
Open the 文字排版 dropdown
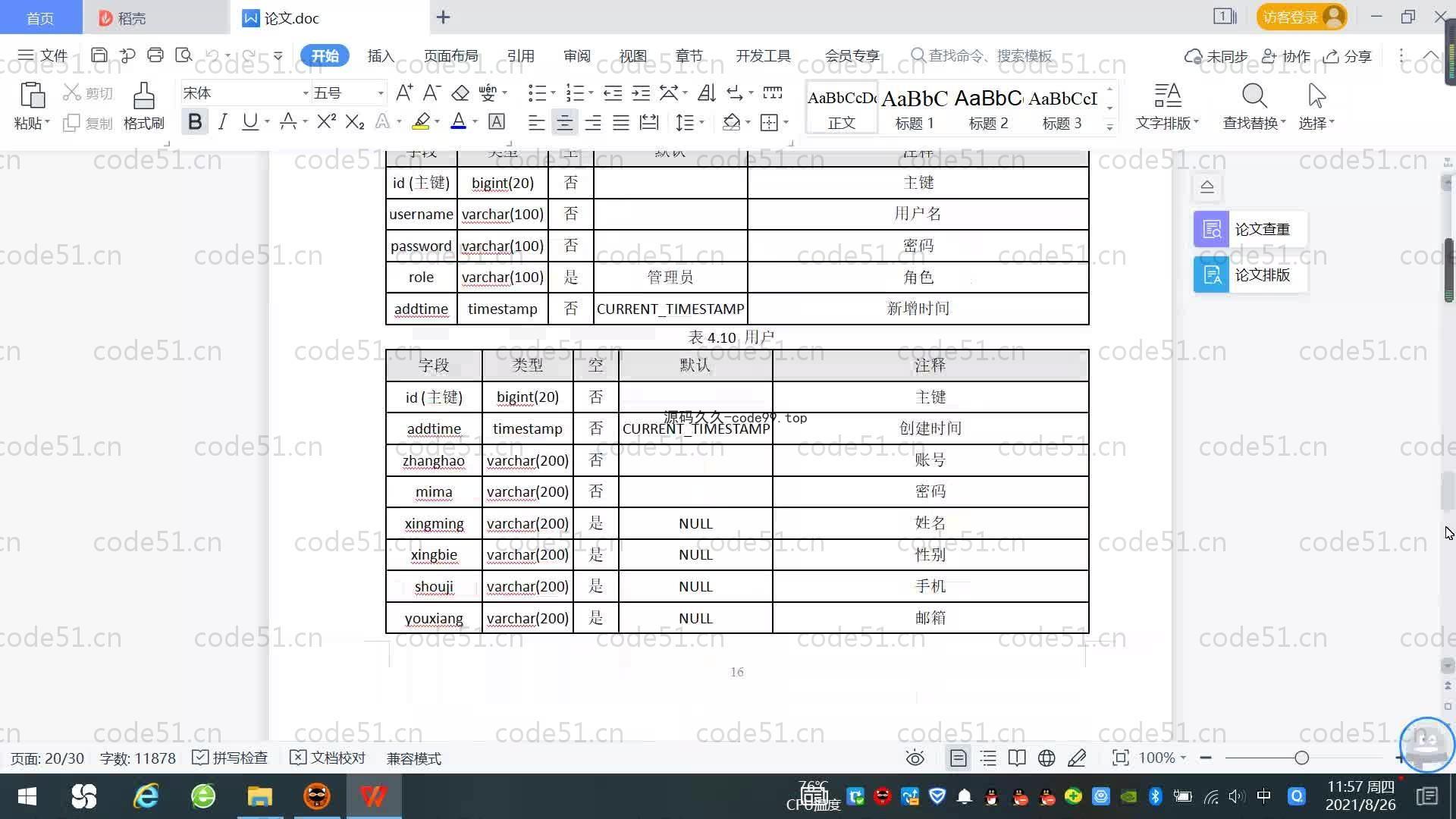point(1167,123)
